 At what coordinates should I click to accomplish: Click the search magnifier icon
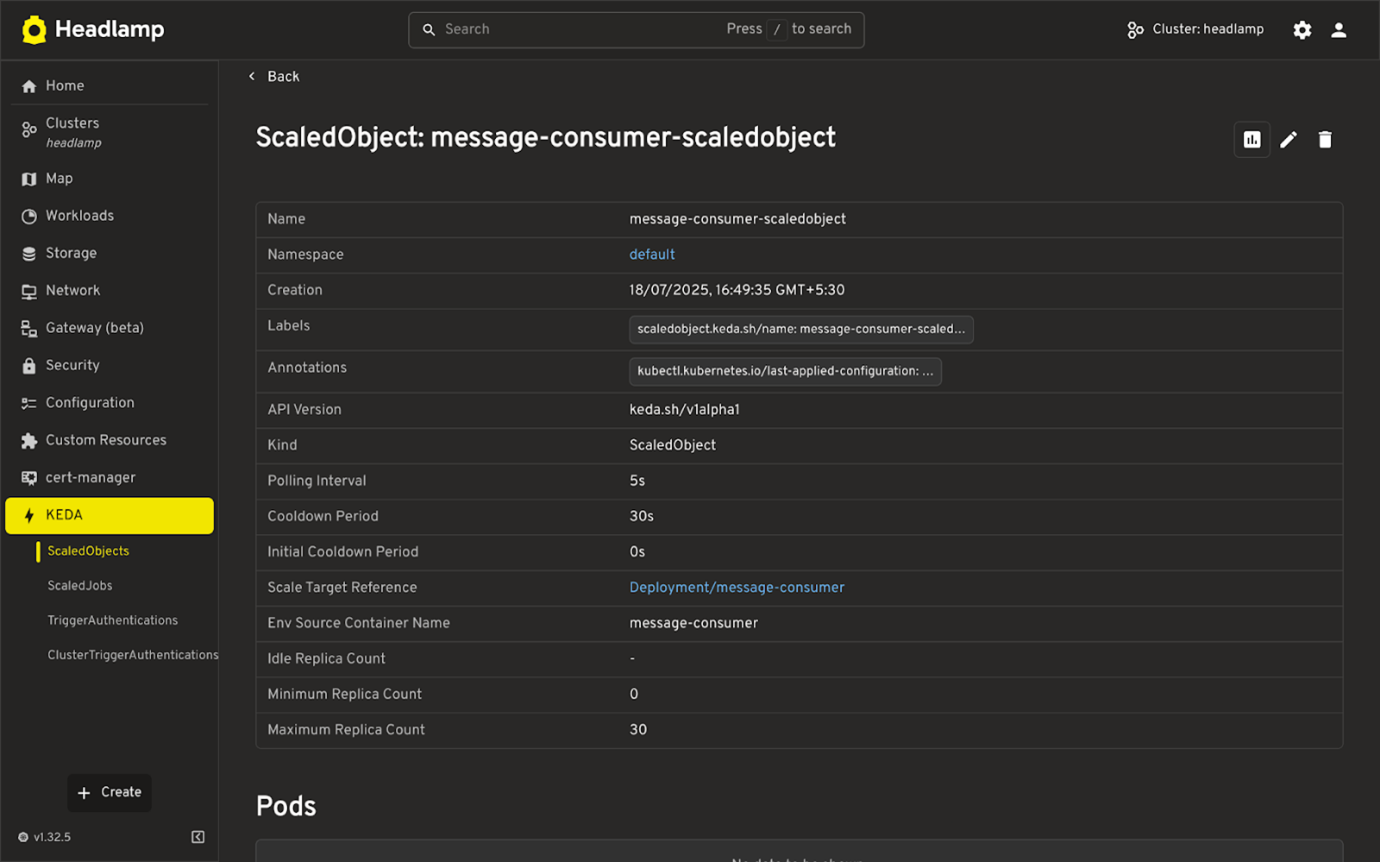coord(429,30)
